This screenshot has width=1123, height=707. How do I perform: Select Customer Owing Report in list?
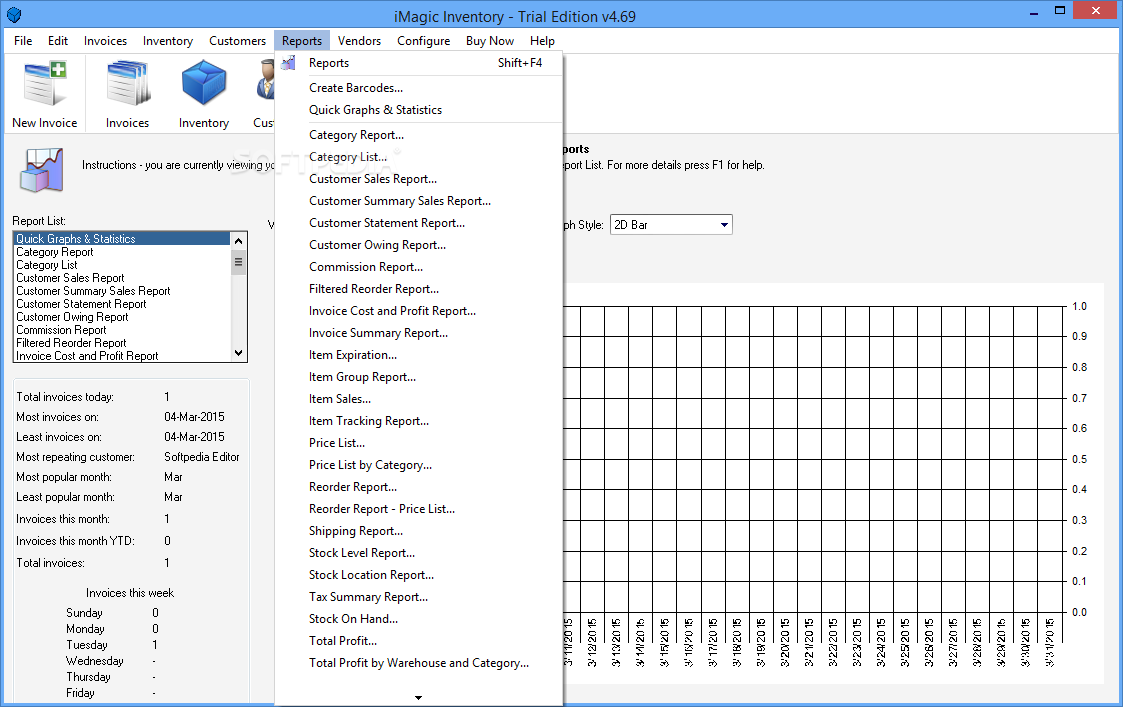pos(122,317)
